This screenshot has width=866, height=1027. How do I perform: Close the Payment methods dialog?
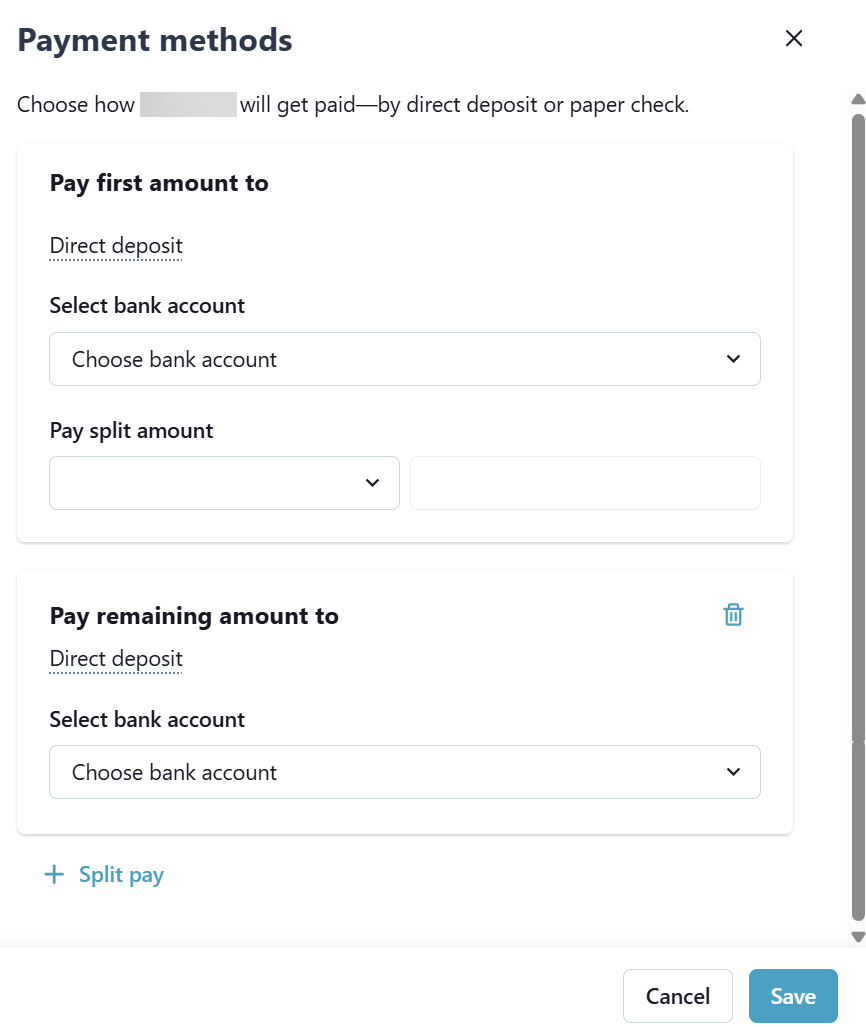pos(794,39)
